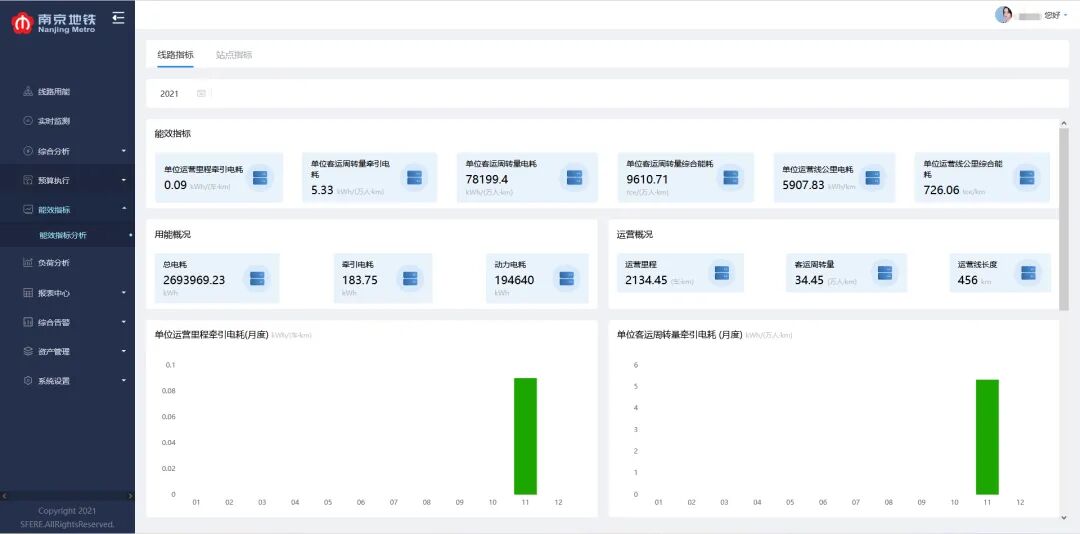Click the green month 11 bar in 单位运营里程牵引电耗 chart
The height and width of the screenshot is (534, 1080).
526,436
